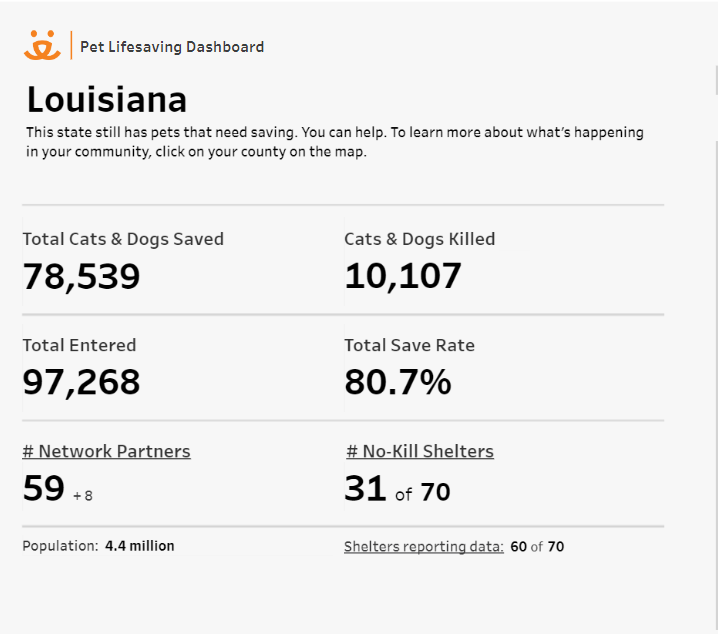Click the 4.4 million population value
Viewport: 718px width, 634px height.
[139, 546]
